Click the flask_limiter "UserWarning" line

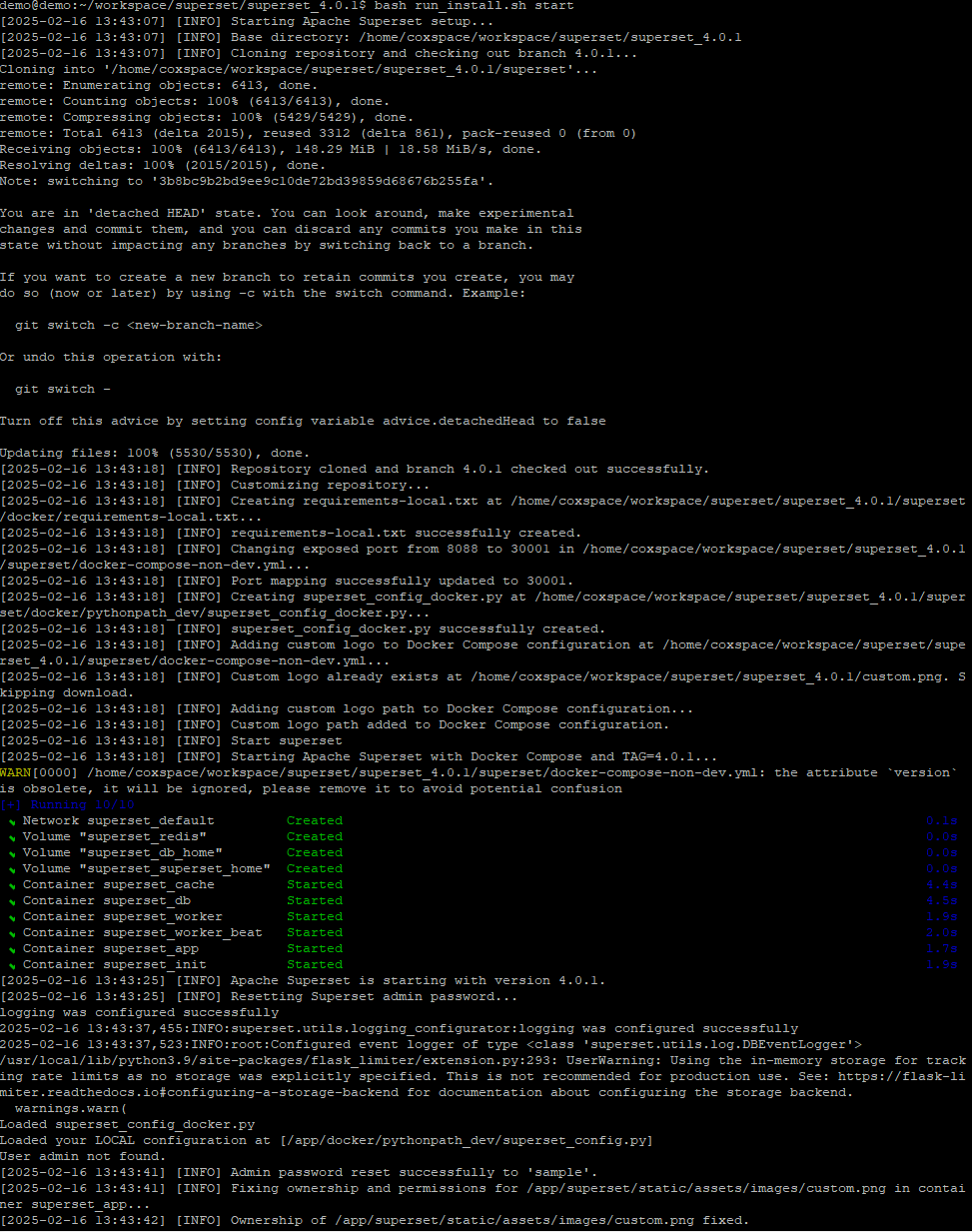pos(484,1061)
